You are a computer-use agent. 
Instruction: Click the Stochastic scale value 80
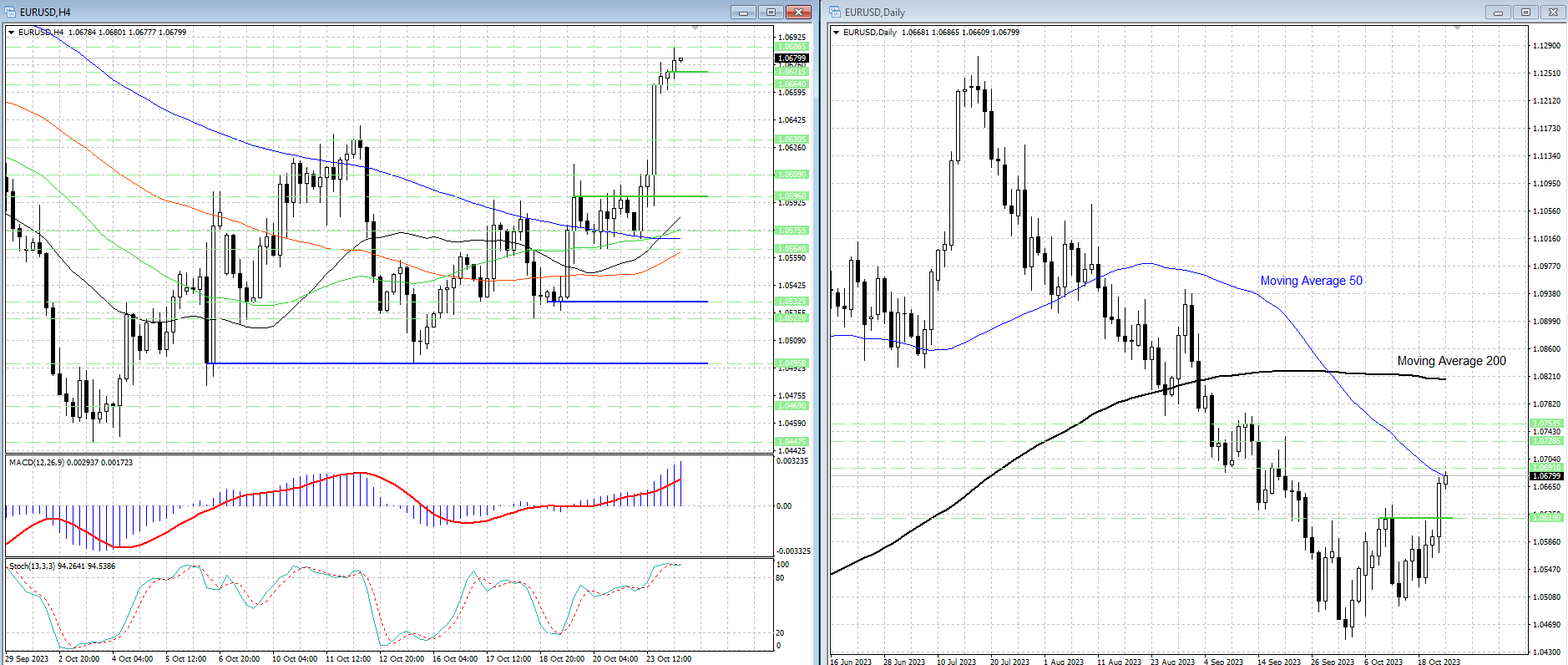(781, 578)
